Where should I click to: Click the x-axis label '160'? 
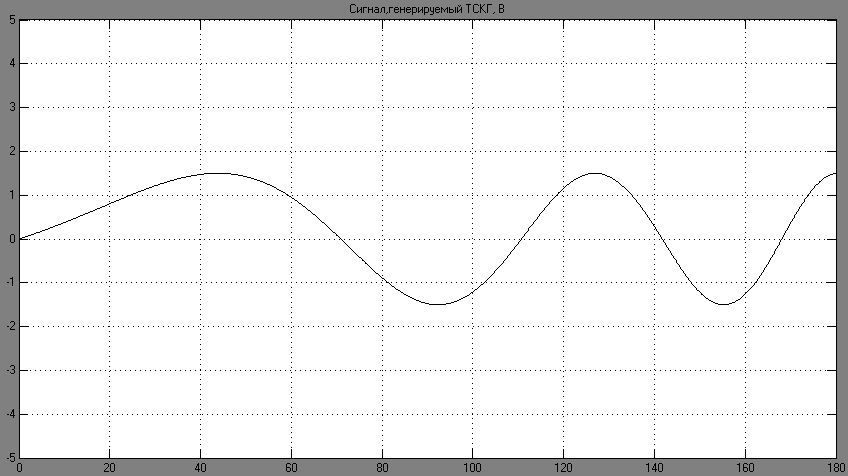click(x=745, y=468)
